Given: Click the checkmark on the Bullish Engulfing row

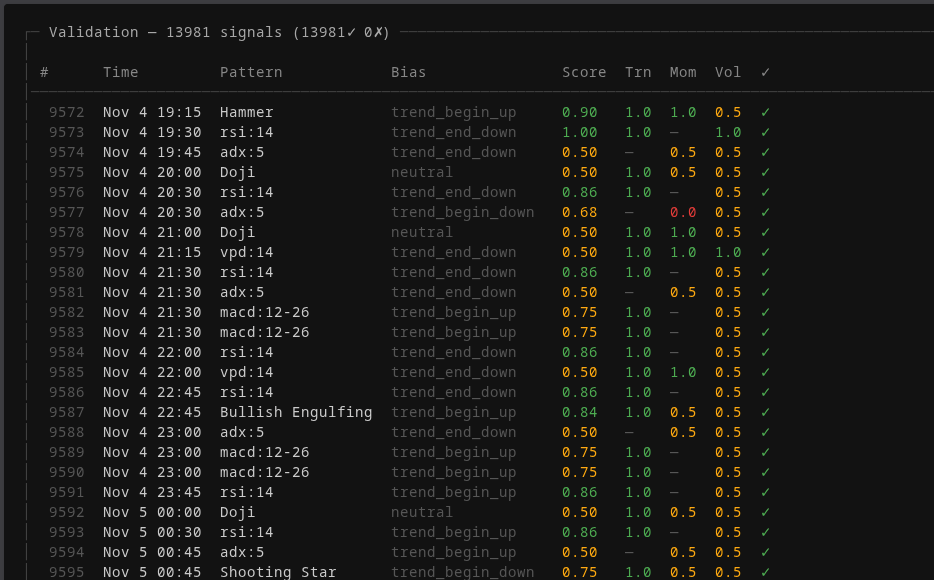Looking at the screenshot, I should click(763, 412).
